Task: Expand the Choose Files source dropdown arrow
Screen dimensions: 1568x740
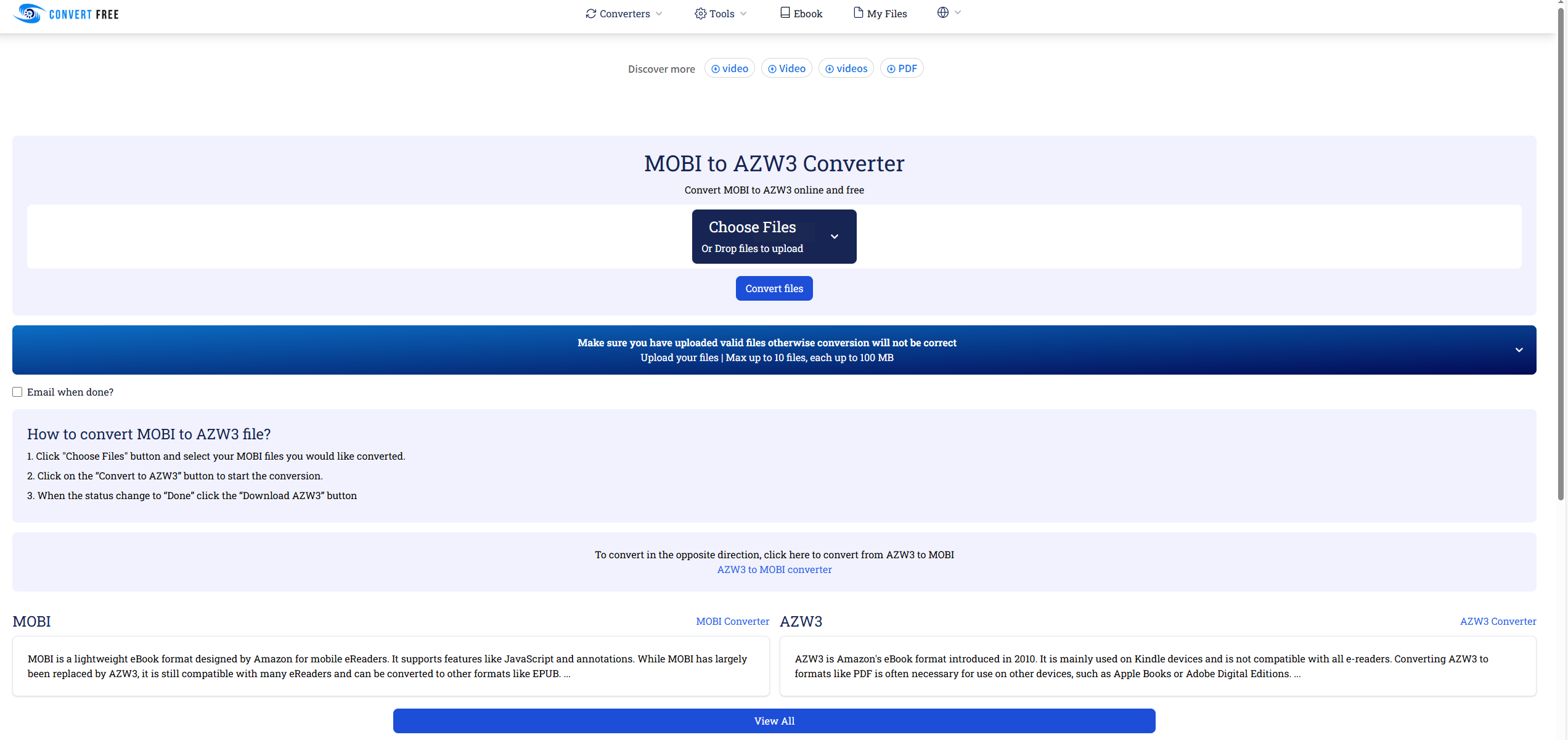Action: [x=835, y=237]
